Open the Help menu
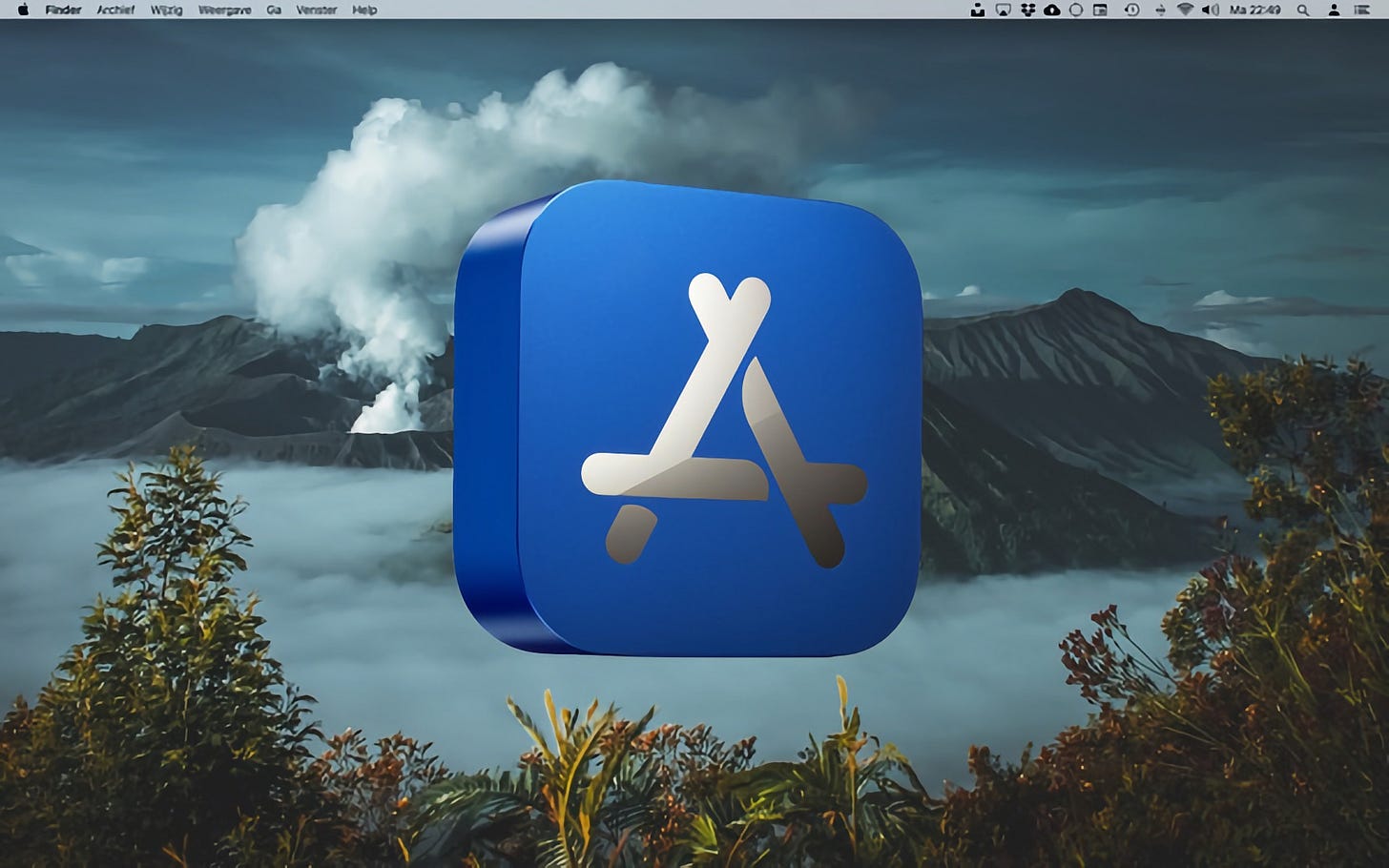Image resolution: width=1389 pixels, height=868 pixels. click(x=364, y=10)
